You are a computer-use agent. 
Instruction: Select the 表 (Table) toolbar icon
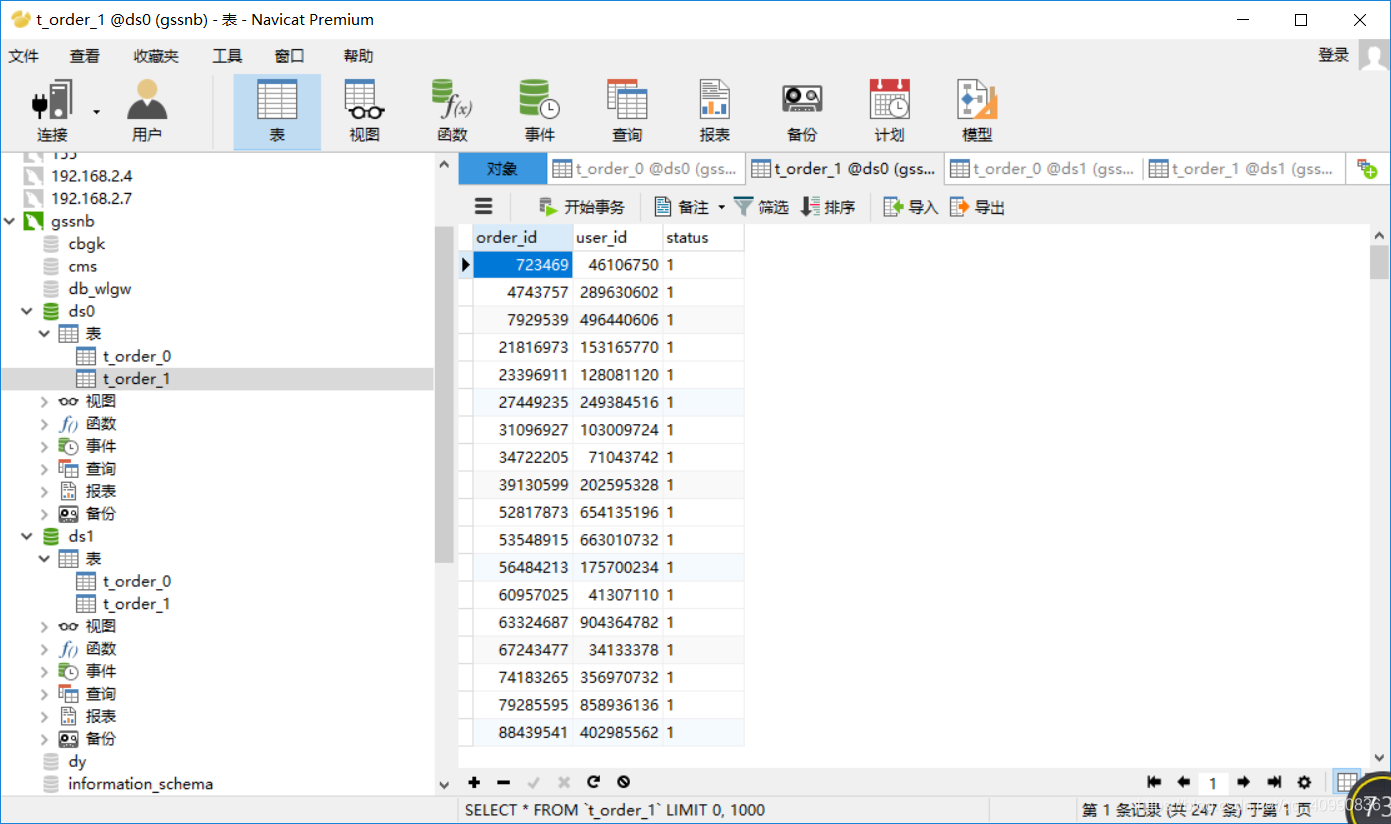pyautogui.click(x=277, y=110)
